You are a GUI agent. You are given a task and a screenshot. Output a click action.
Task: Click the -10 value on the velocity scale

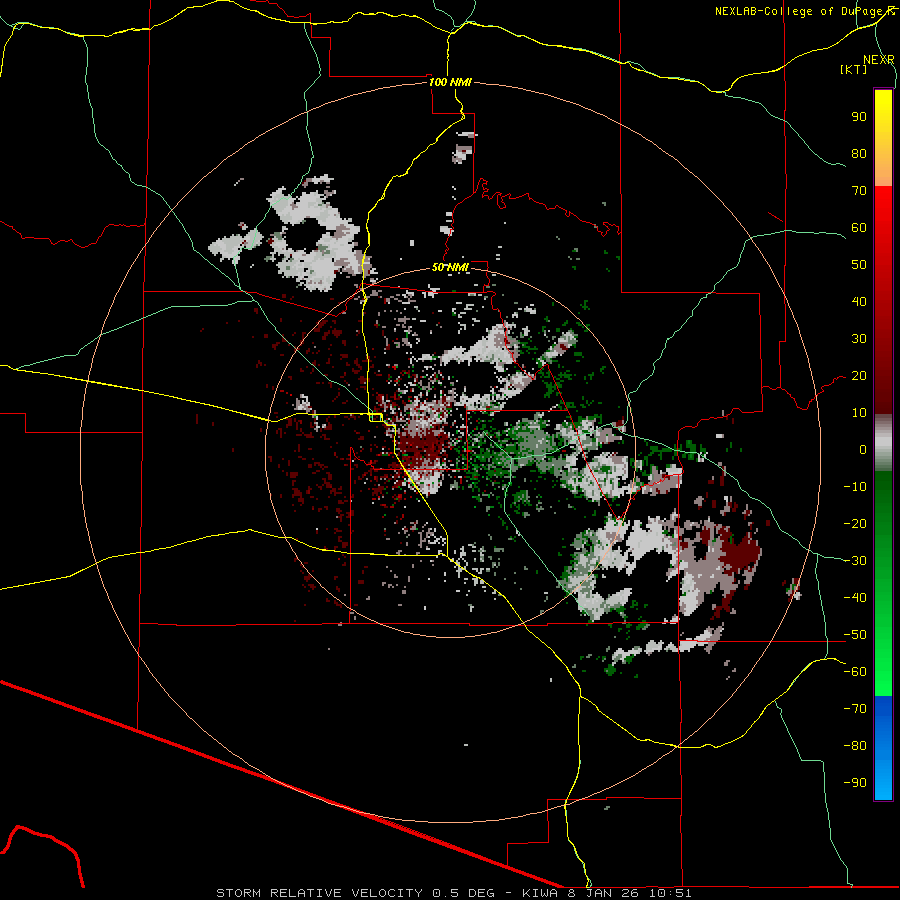(855, 487)
